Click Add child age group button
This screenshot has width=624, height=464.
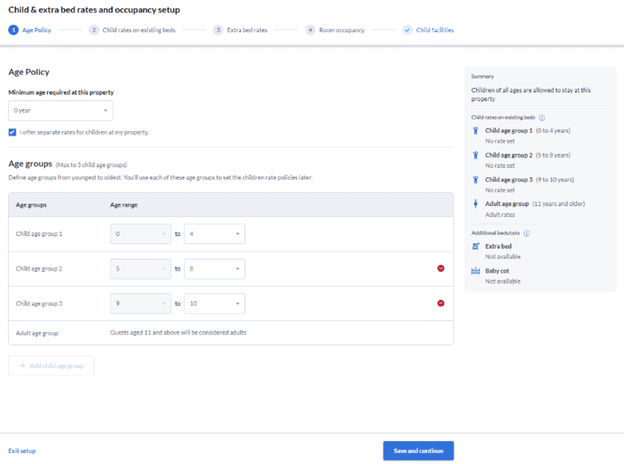51,366
